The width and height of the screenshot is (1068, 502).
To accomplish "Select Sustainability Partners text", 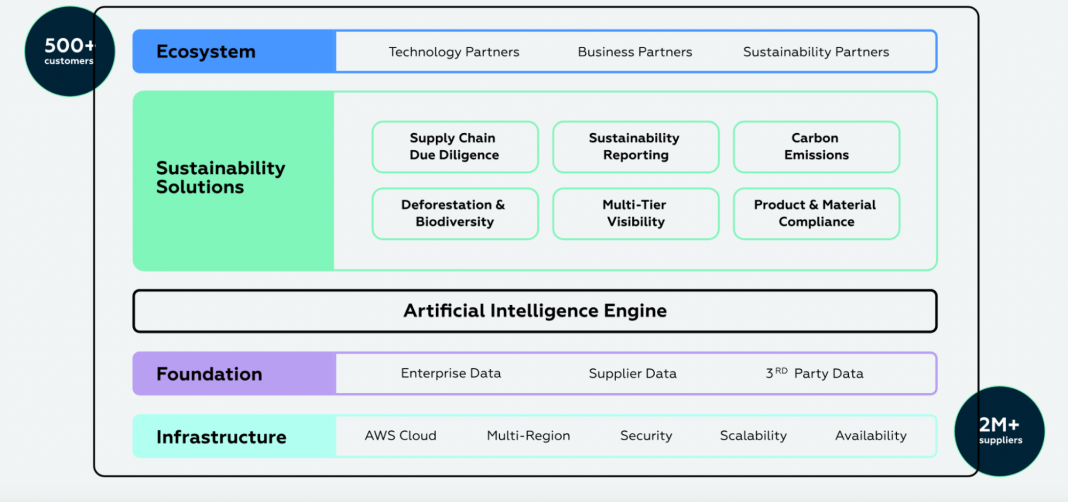I will (x=816, y=52).
